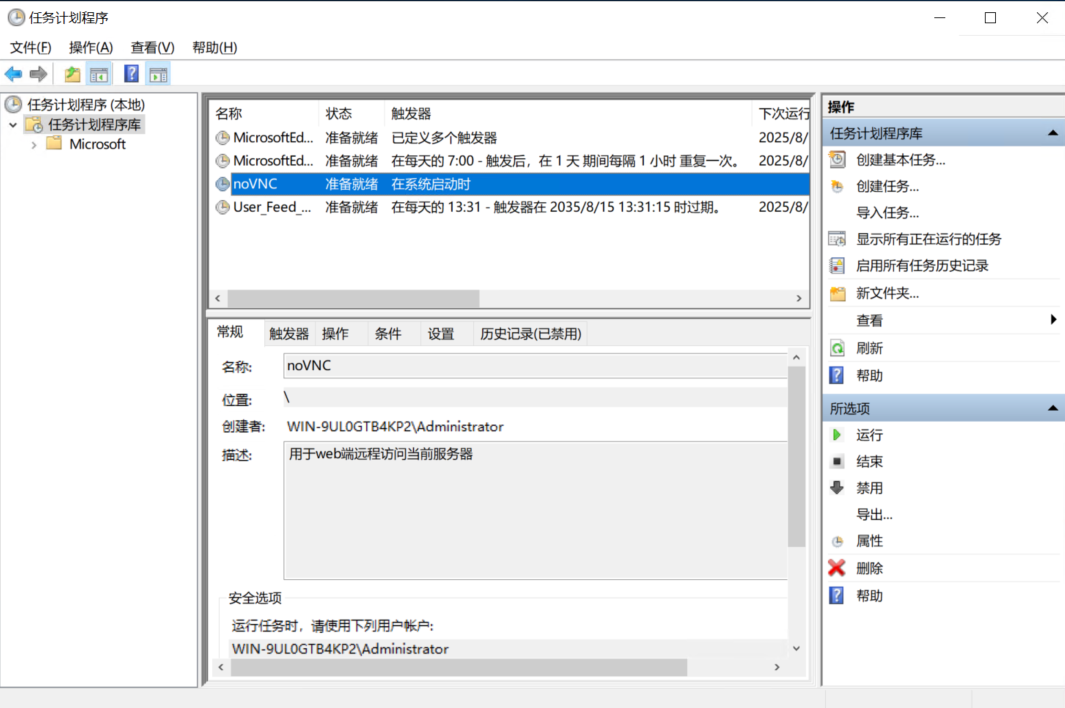The height and width of the screenshot is (708, 1065).
Task: Click the 启用所有任务历史记录 action text
Action: pyautogui.click(x=922, y=266)
